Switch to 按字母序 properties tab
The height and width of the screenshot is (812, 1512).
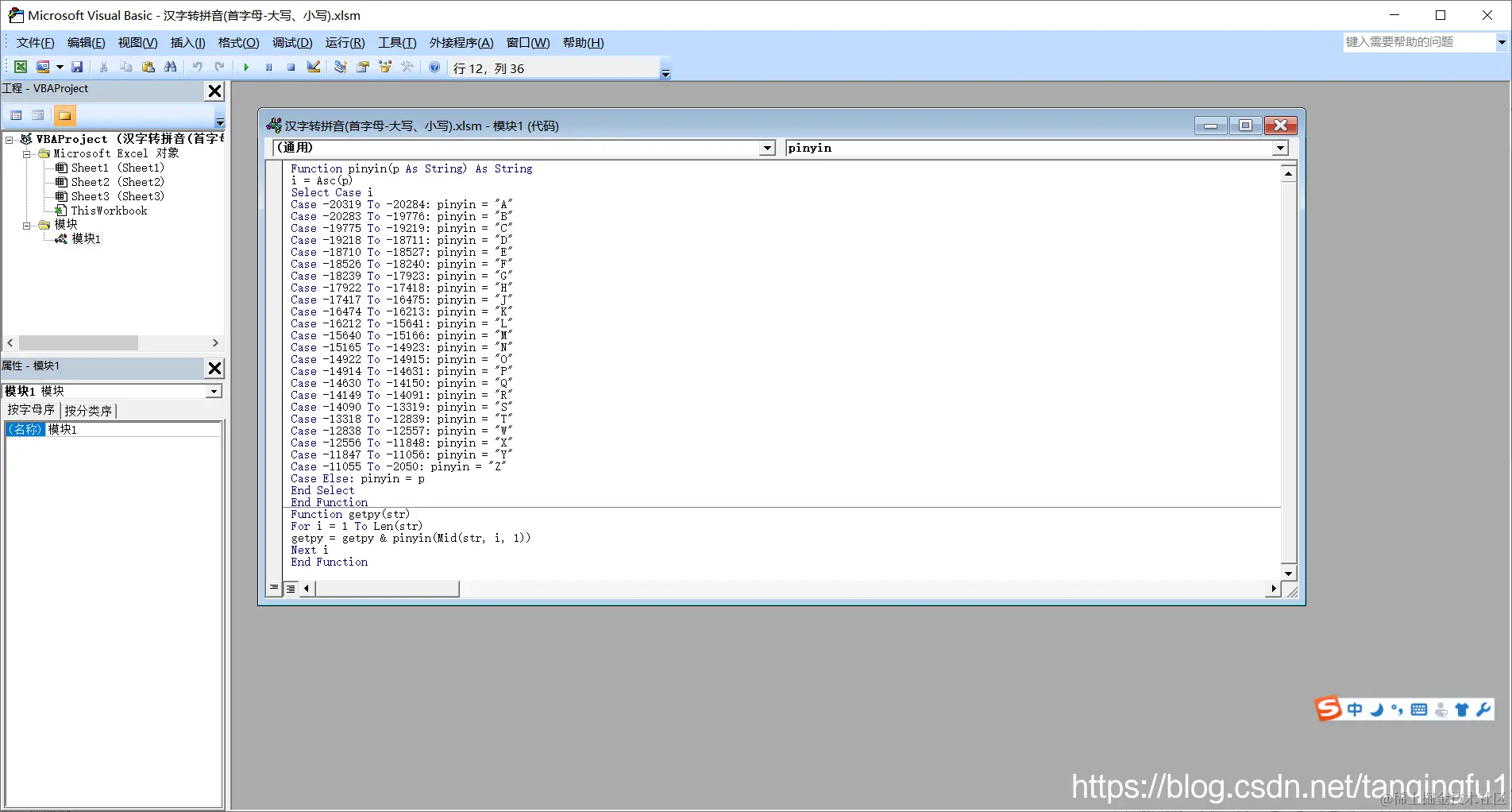(x=31, y=410)
